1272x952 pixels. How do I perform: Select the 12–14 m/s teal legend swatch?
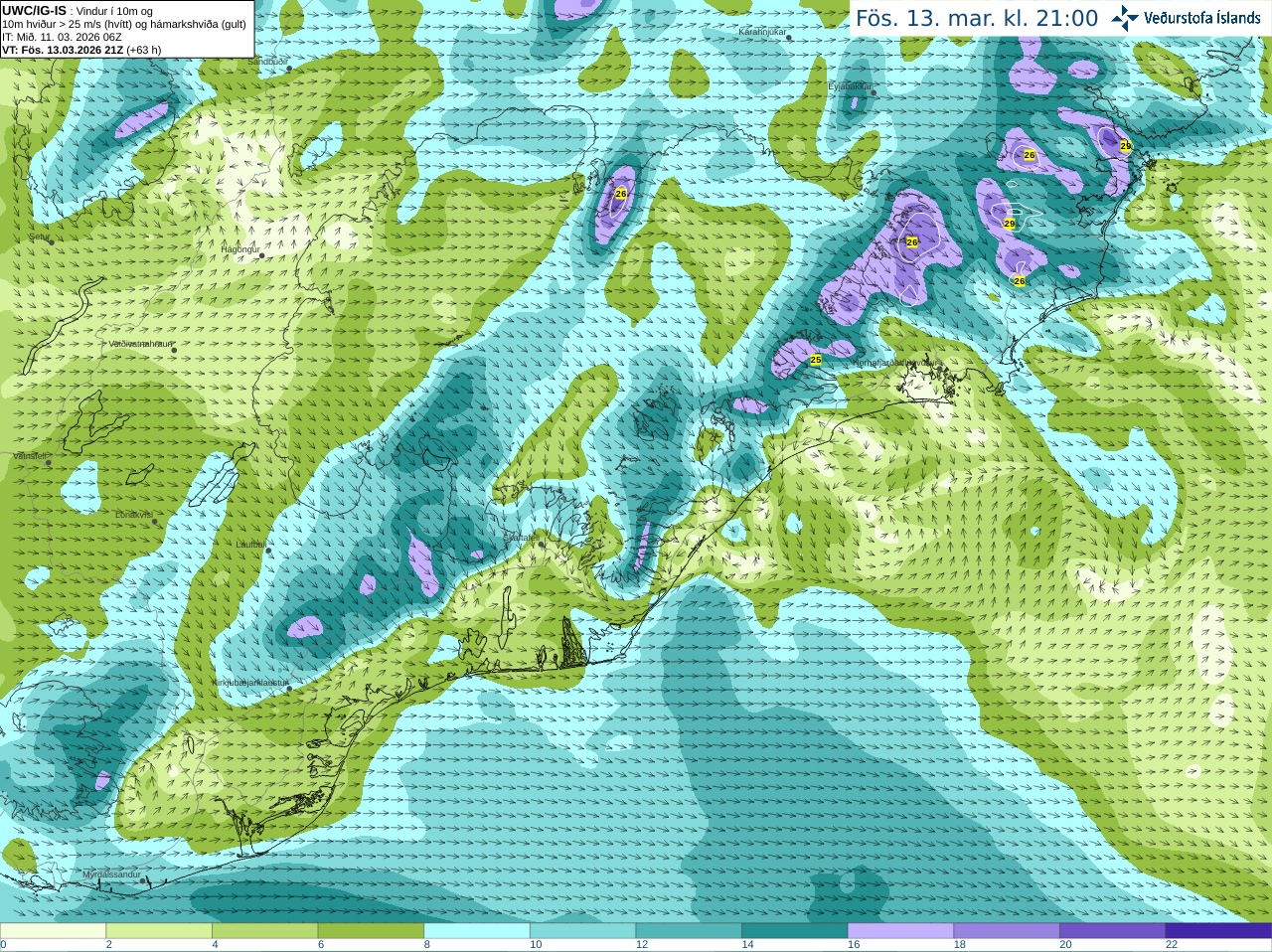coord(689,931)
